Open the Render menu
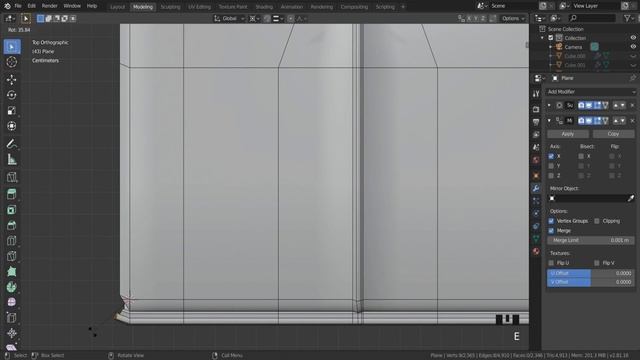640x360 pixels. pyautogui.click(x=49, y=6)
